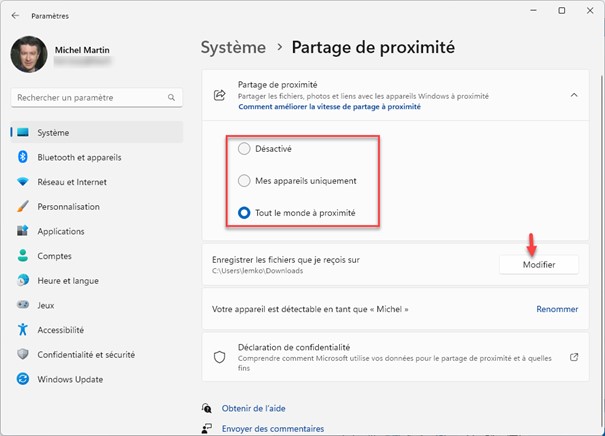Click Obtenir de l'aide link
Image resolution: width=605 pixels, height=436 pixels.
[255, 408]
